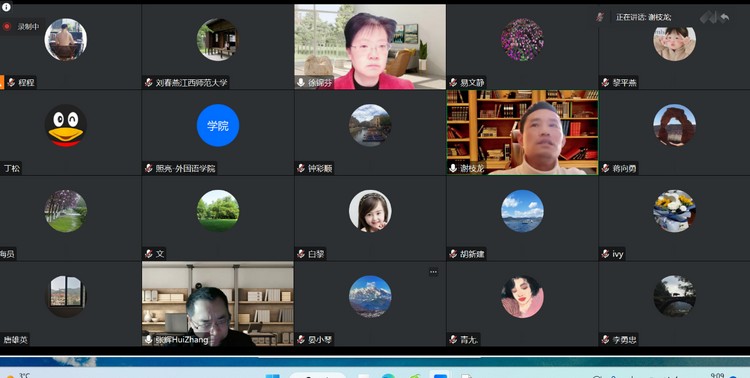Viewport: 750px width, 378px height.
Task: Open the three-dot menu on 晏小琴's tile
Action: point(433,272)
